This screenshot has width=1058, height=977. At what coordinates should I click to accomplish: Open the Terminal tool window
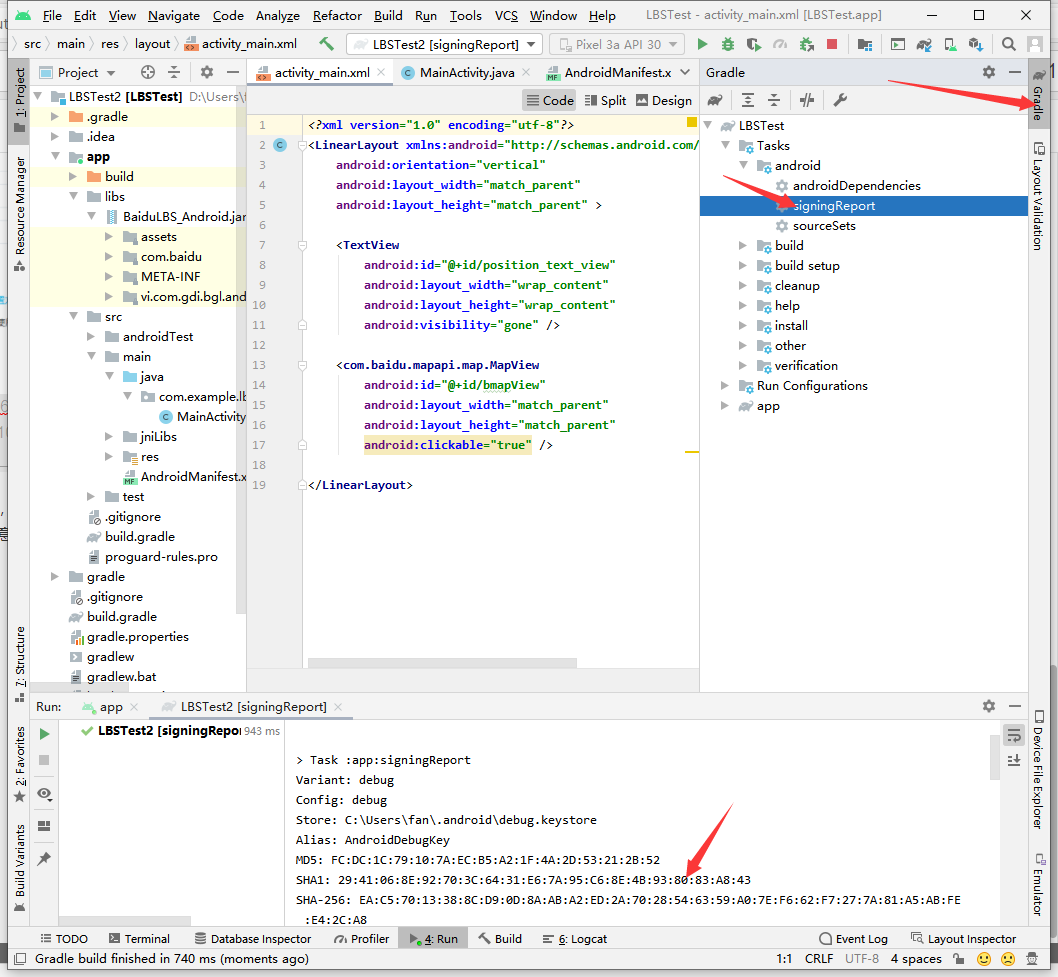click(x=140, y=939)
